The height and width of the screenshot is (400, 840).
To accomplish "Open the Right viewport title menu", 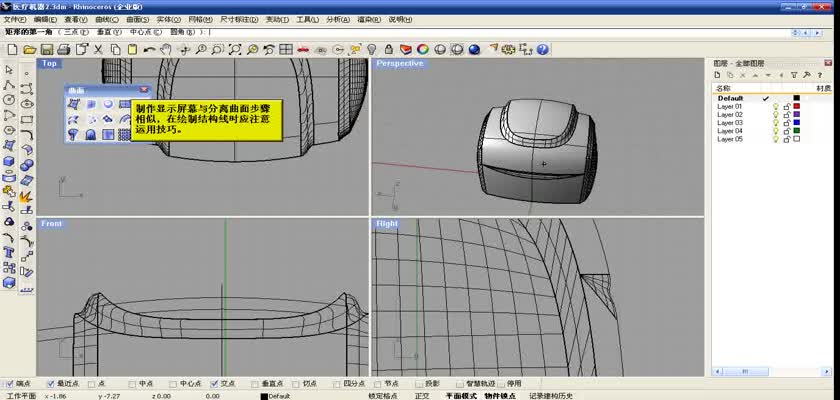I will (x=387, y=224).
